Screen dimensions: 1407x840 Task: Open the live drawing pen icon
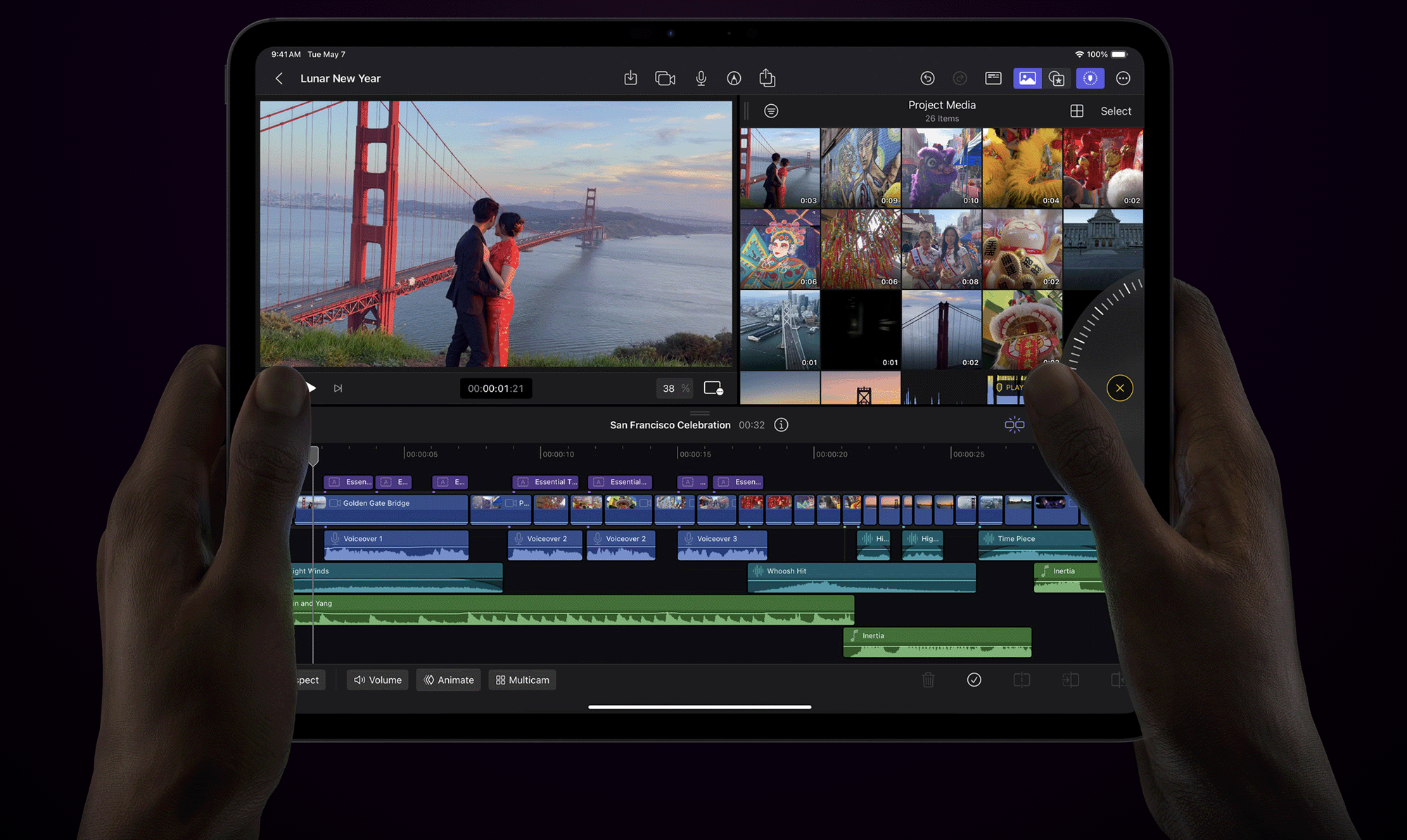734,78
